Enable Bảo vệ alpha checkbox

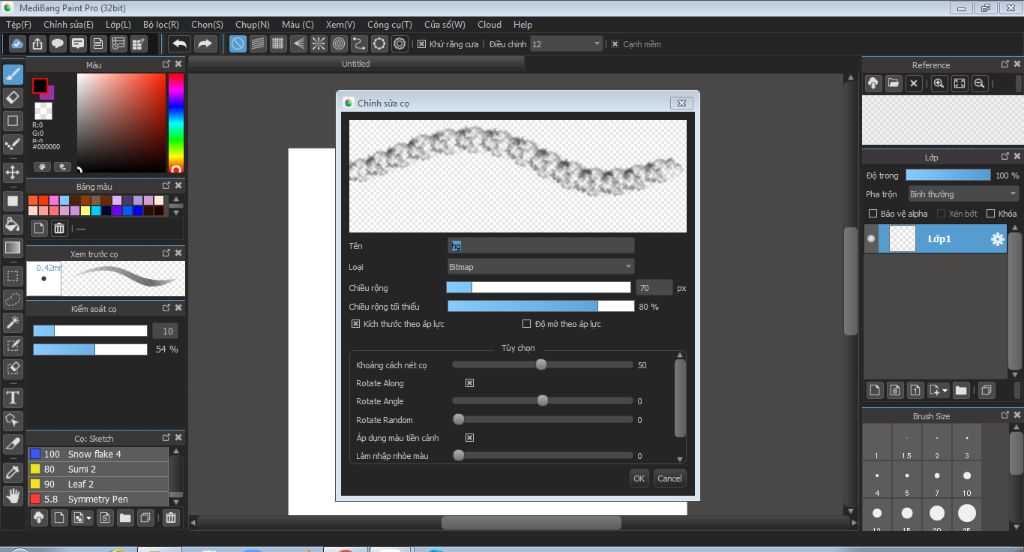pyautogui.click(x=873, y=213)
